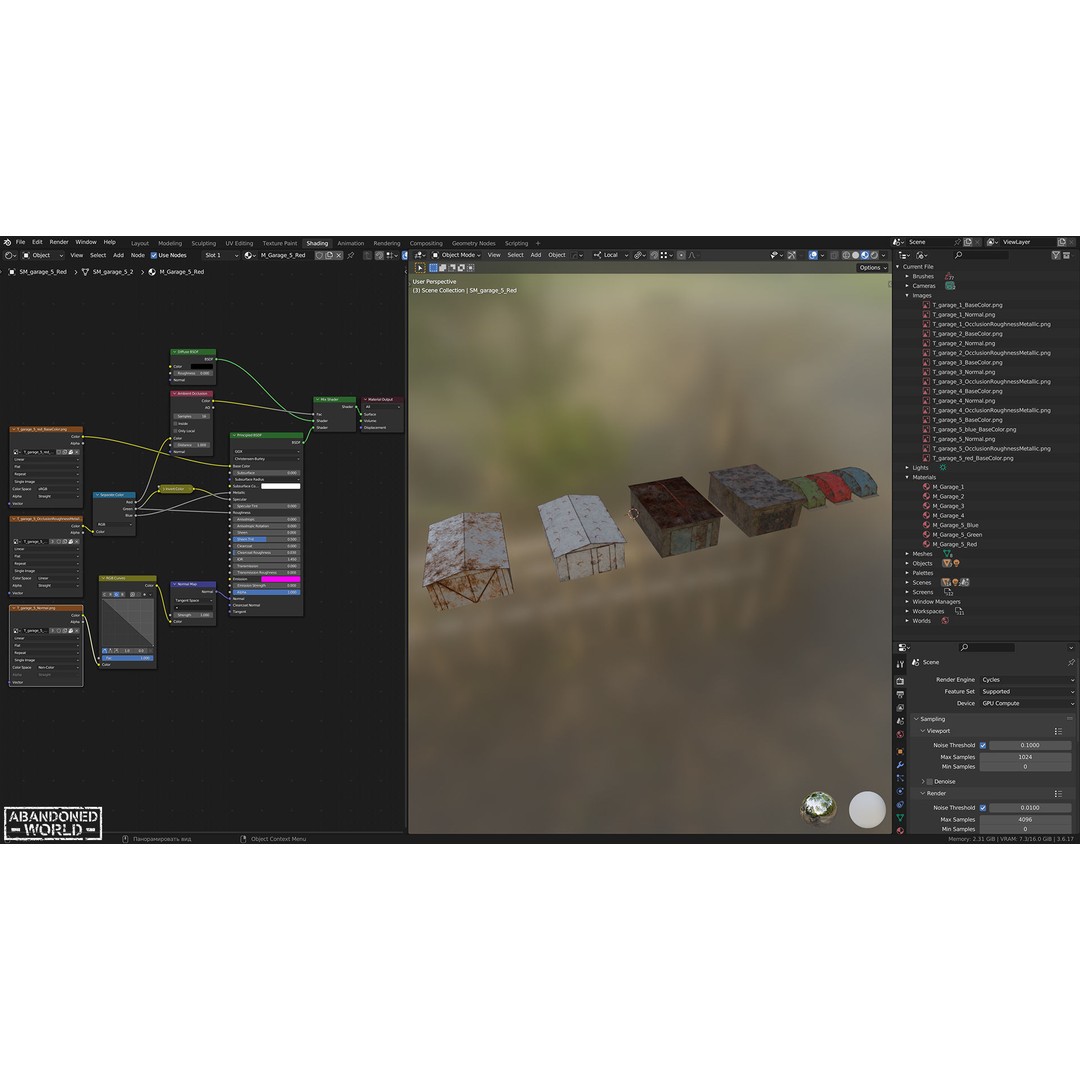Click the HDRI preview sphere in viewport

tap(818, 808)
